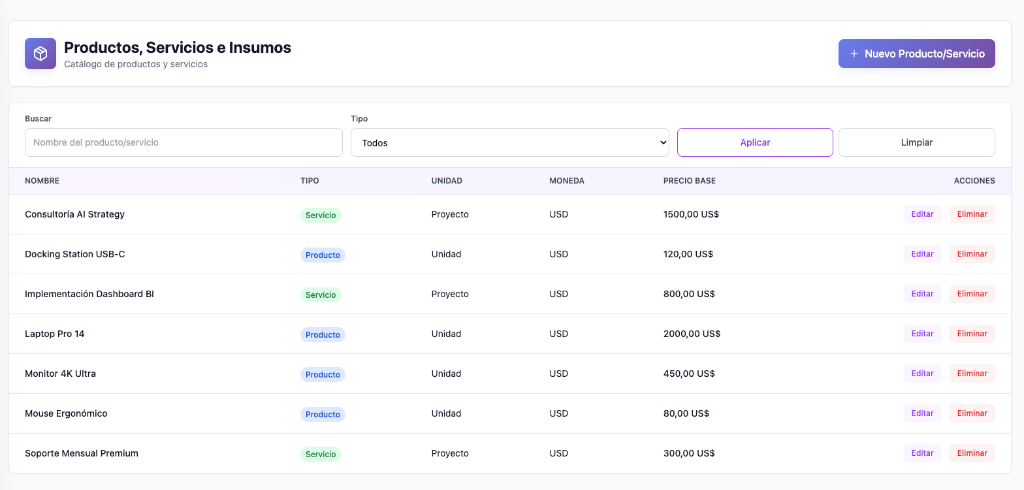Edit the Consultoría AI Strategy row
The image size is (1024, 490).
pos(922,214)
